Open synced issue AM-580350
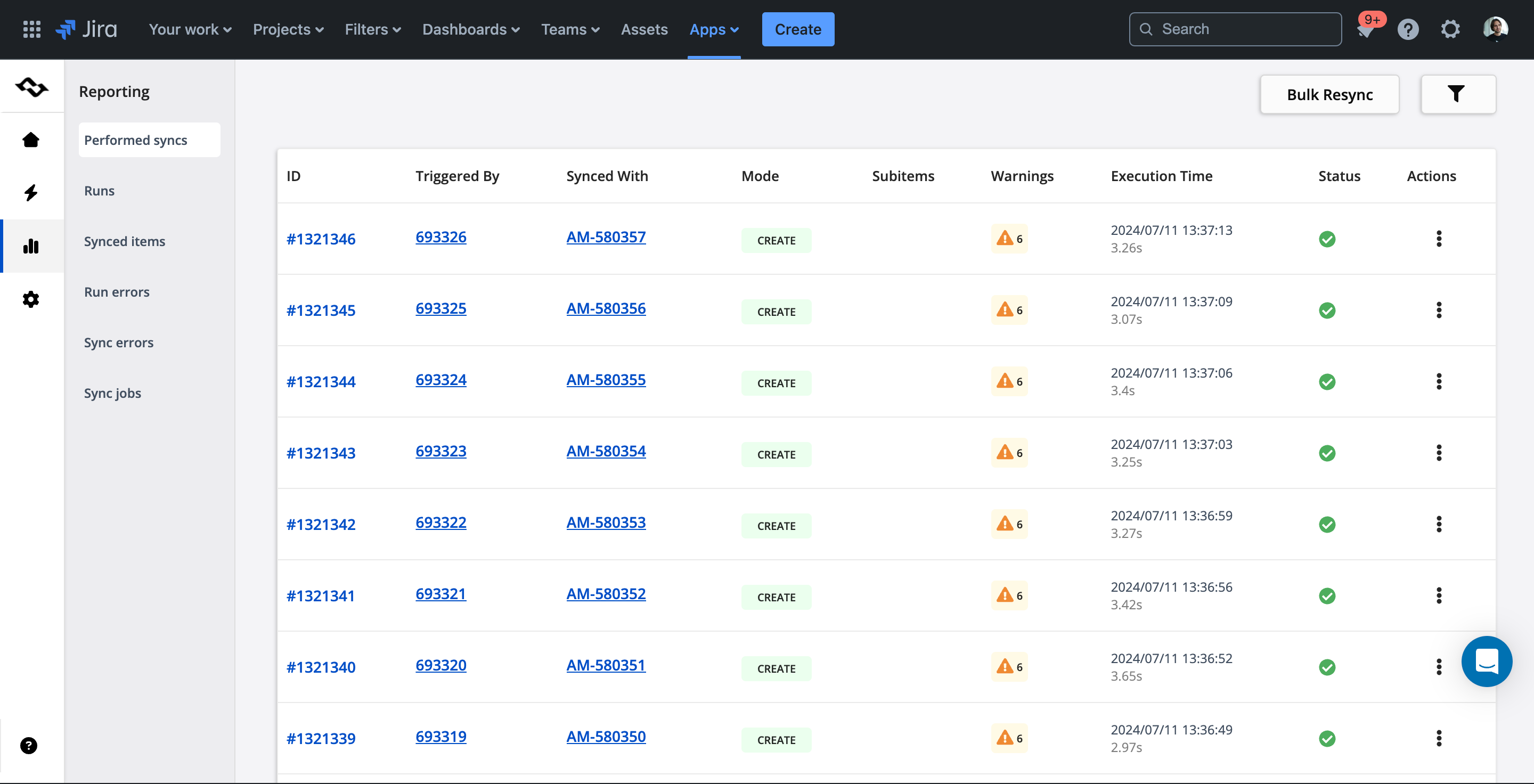 point(606,737)
